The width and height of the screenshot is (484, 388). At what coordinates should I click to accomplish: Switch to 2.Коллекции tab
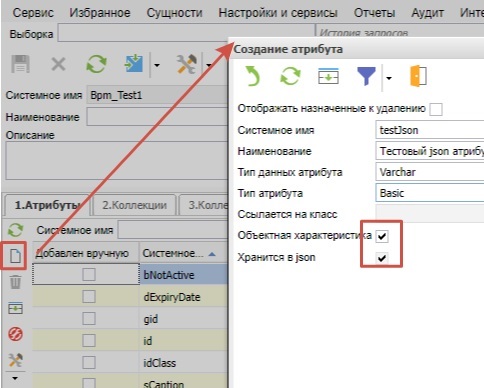pyautogui.click(x=134, y=205)
